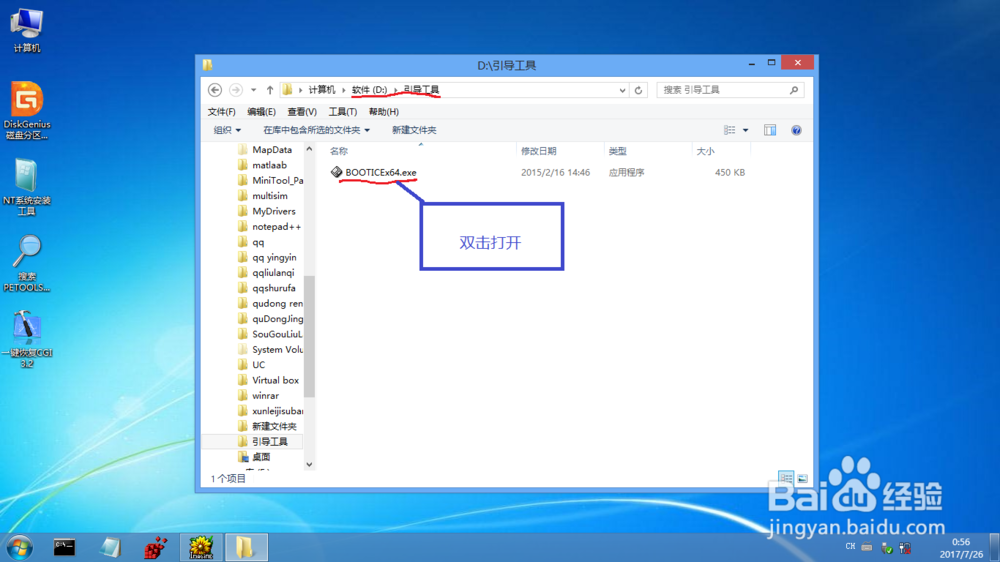Open 在库中包含所选的文件夹 dropdown

(316, 130)
